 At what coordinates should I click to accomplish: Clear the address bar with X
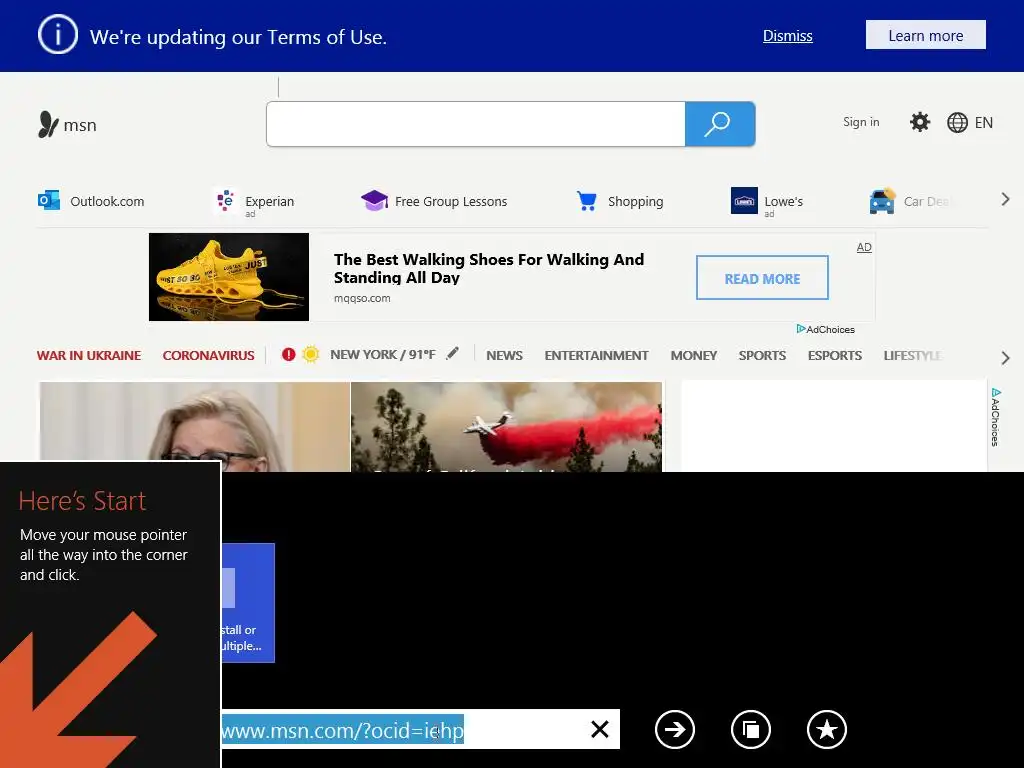point(600,729)
